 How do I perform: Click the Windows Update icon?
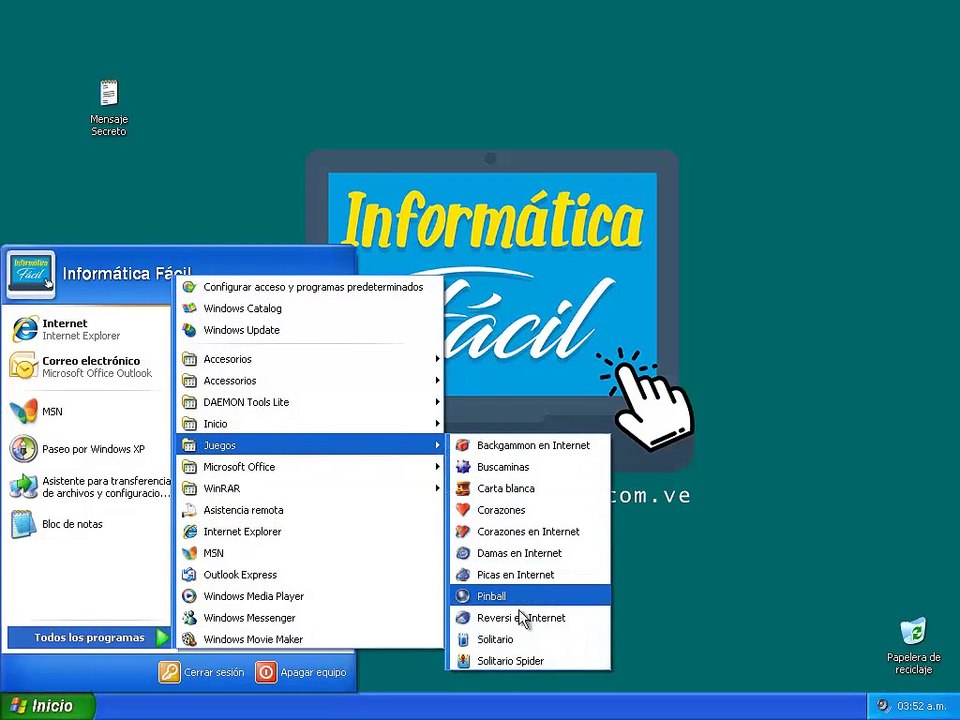pyautogui.click(x=190, y=330)
